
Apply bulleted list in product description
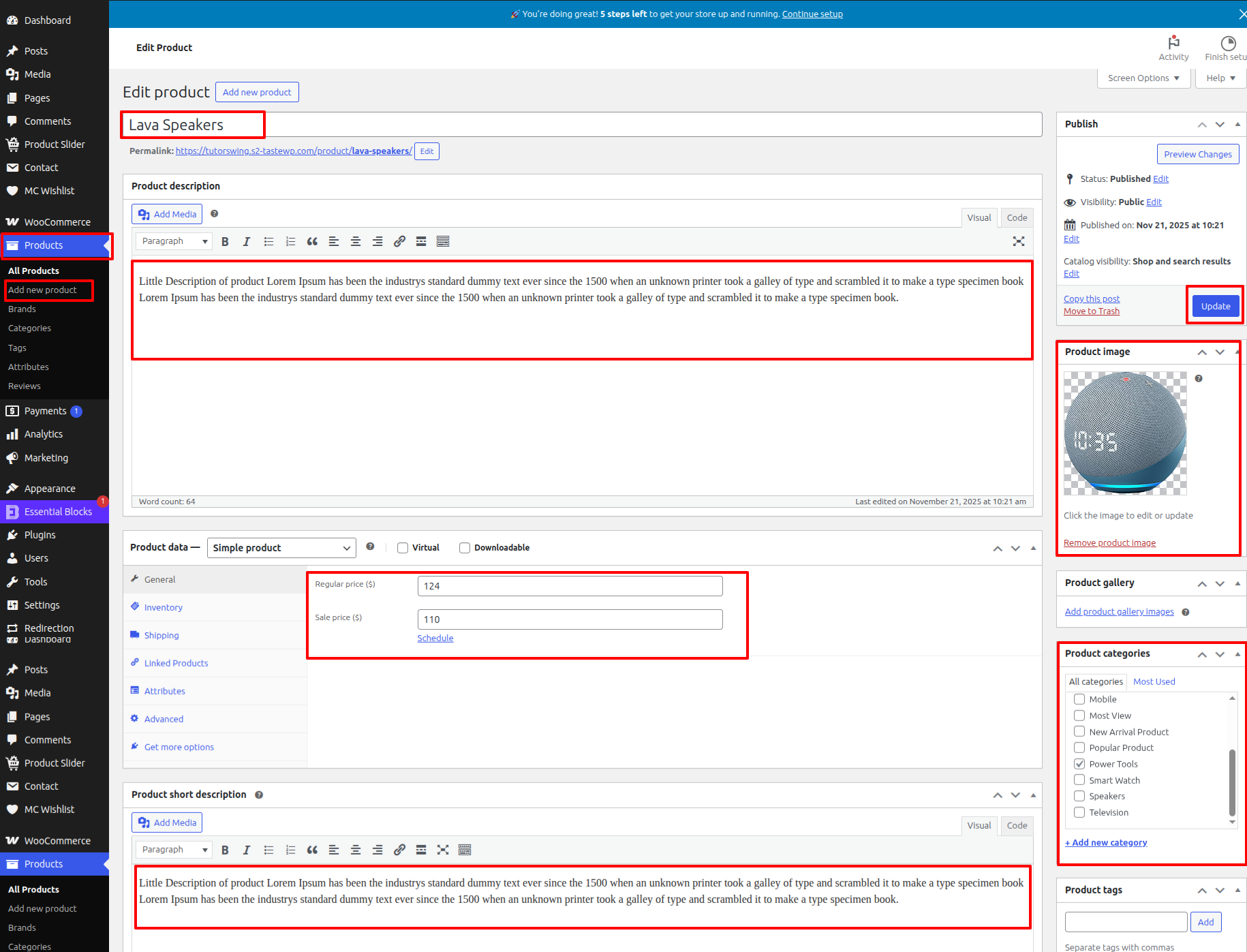(268, 241)
